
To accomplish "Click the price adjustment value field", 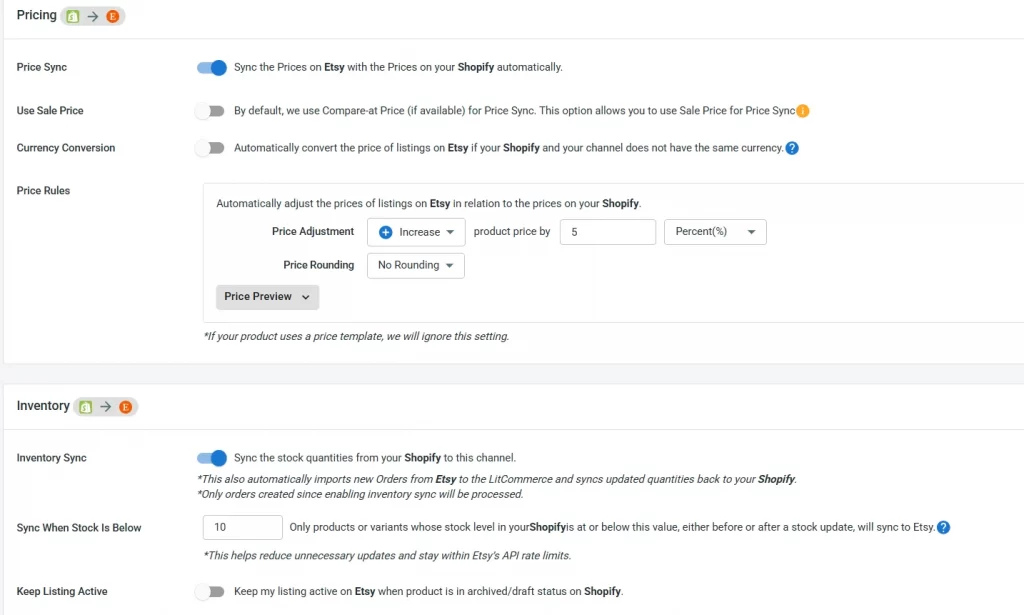I will (607, 232).
